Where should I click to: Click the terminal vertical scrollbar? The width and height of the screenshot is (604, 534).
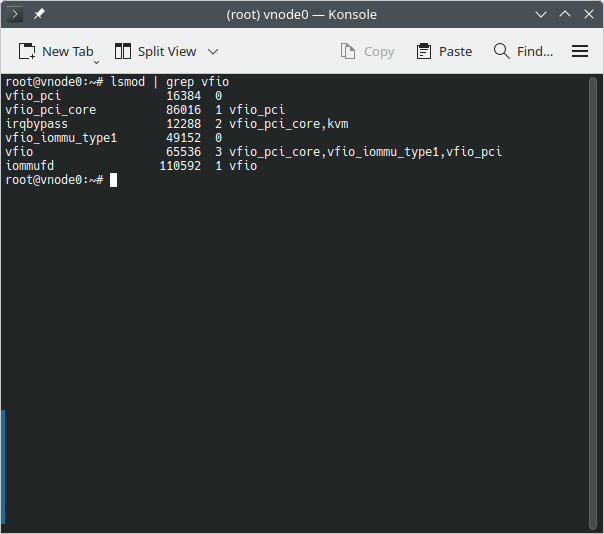coord(593,303)
